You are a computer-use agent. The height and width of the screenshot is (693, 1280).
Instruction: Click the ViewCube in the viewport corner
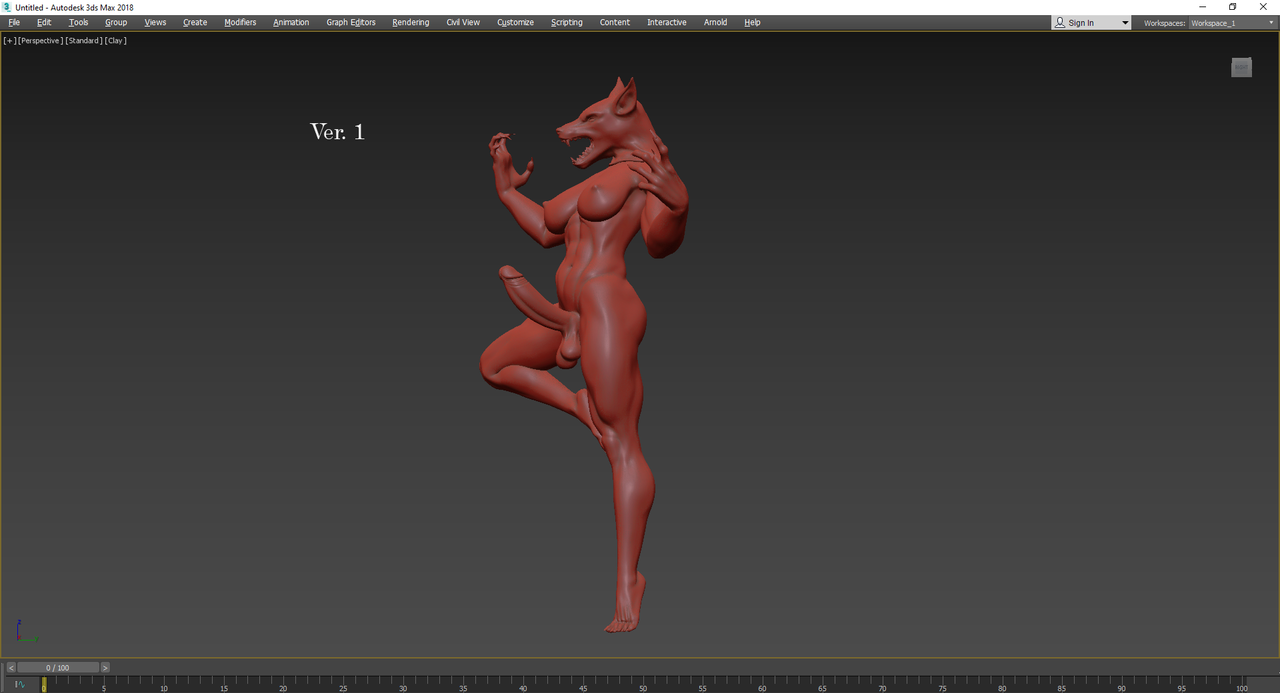click(x=1241, y=67)
